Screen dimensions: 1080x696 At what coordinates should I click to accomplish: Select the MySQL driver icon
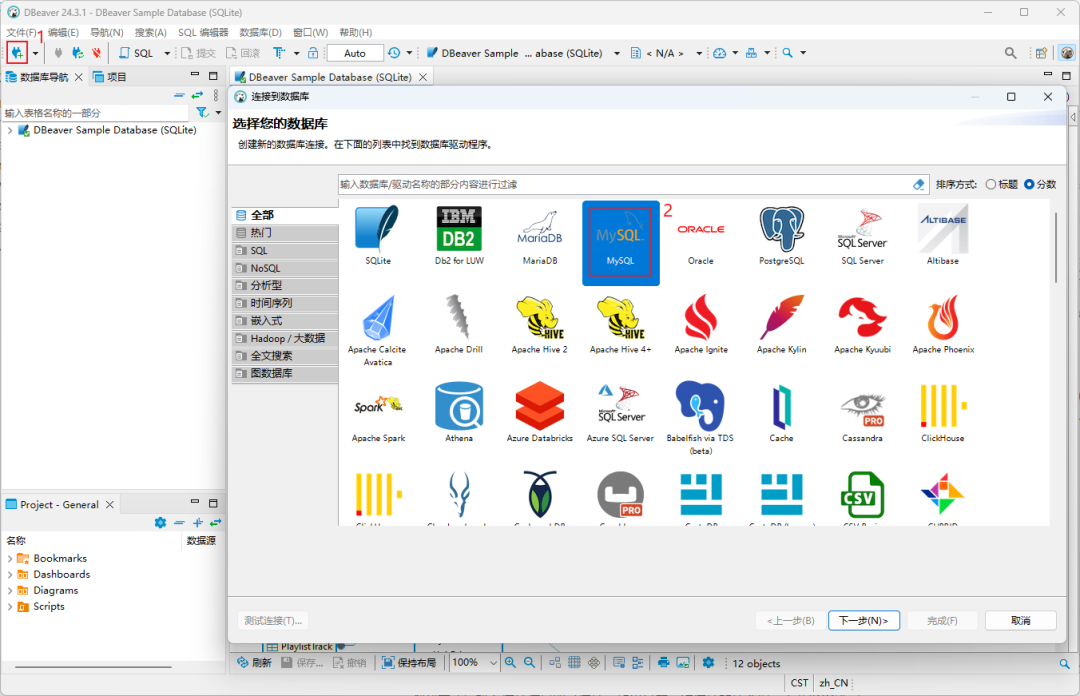tap(621, 243)
